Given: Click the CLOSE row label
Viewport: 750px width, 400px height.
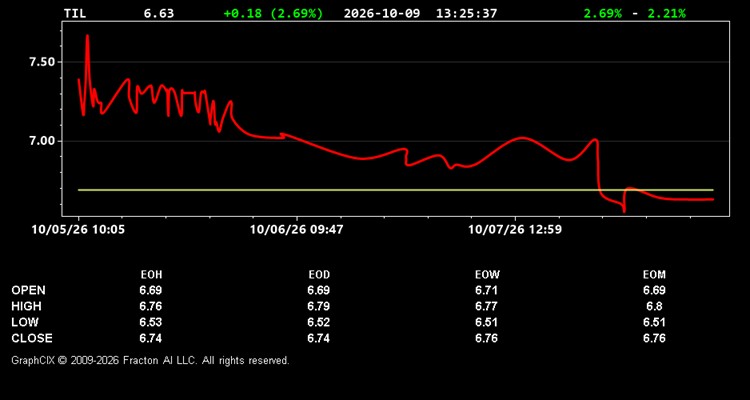Looking at the screenshot, I should click(x=32, y=338).
